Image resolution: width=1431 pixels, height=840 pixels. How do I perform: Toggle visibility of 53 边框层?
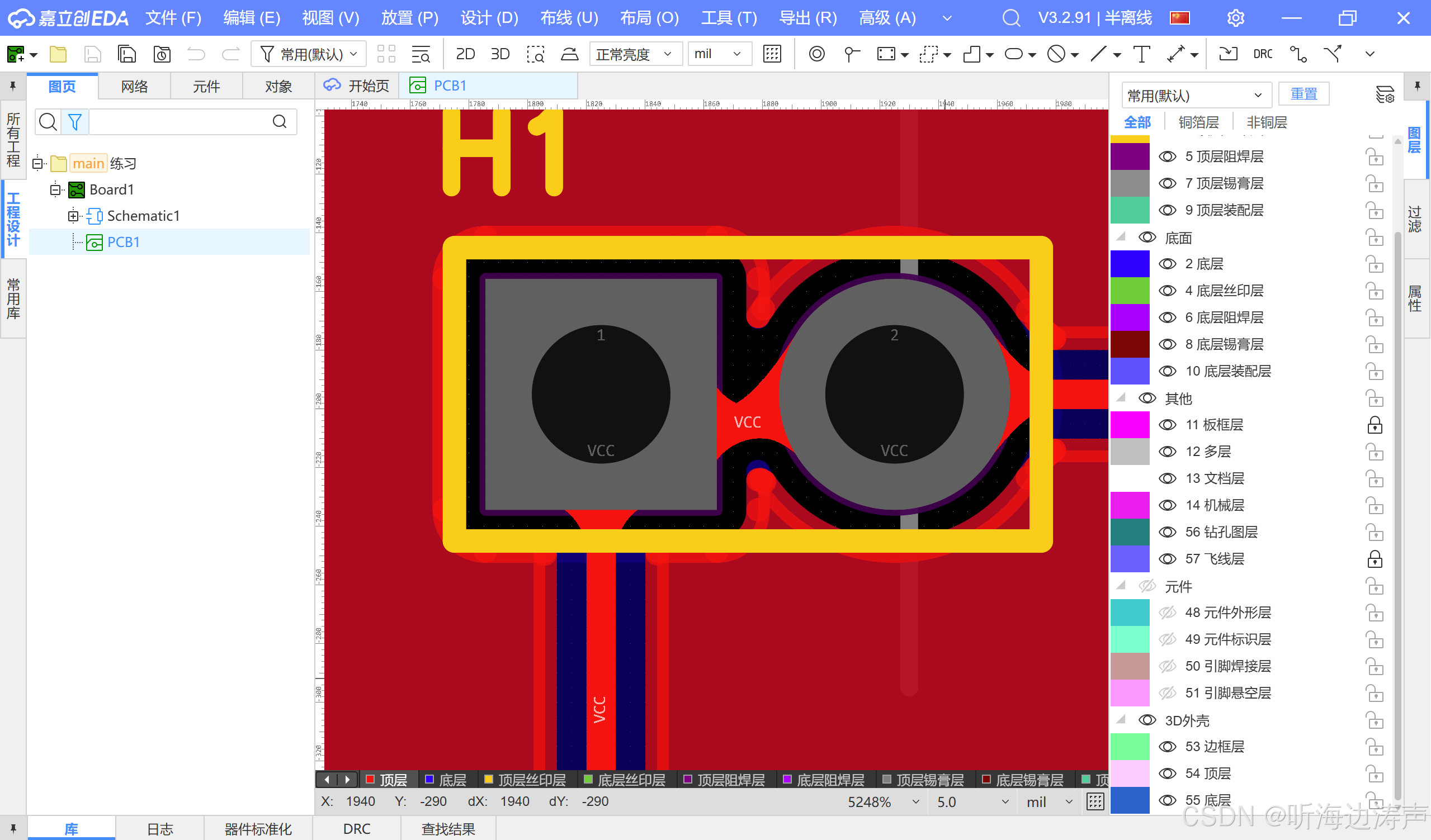pyautogui.click(x=1167, y=746)
